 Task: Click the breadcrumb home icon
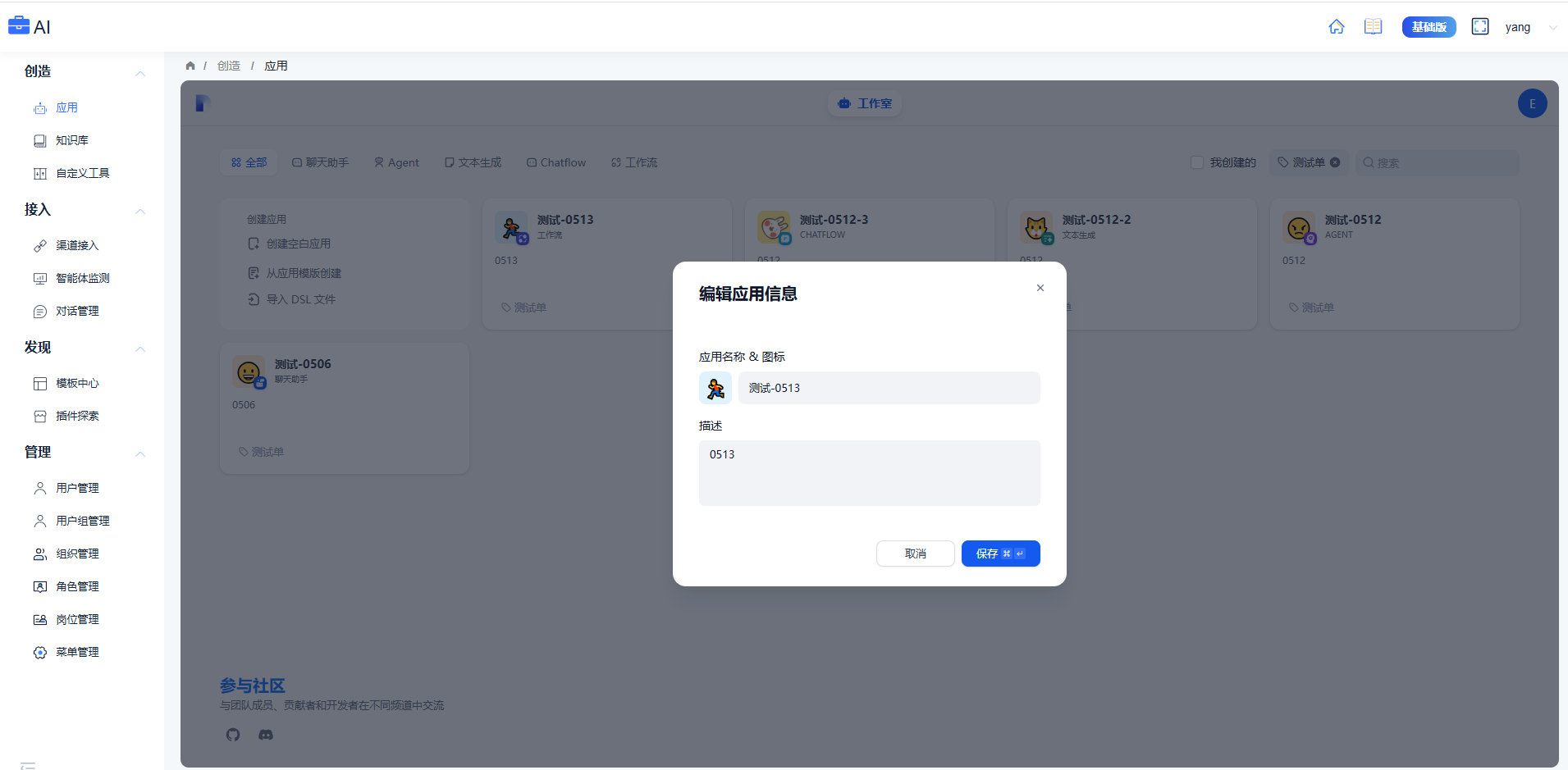tap(190, 66)
